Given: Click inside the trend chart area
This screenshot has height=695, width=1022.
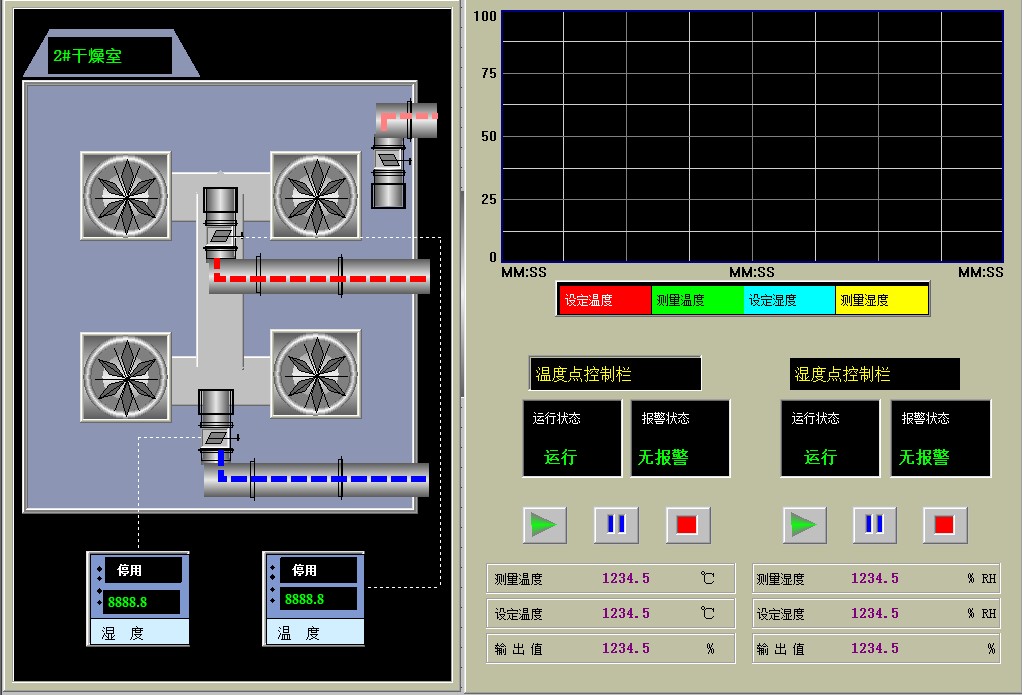Looking at the screenshot, I should pyautogui.click(x=751, y=136).
